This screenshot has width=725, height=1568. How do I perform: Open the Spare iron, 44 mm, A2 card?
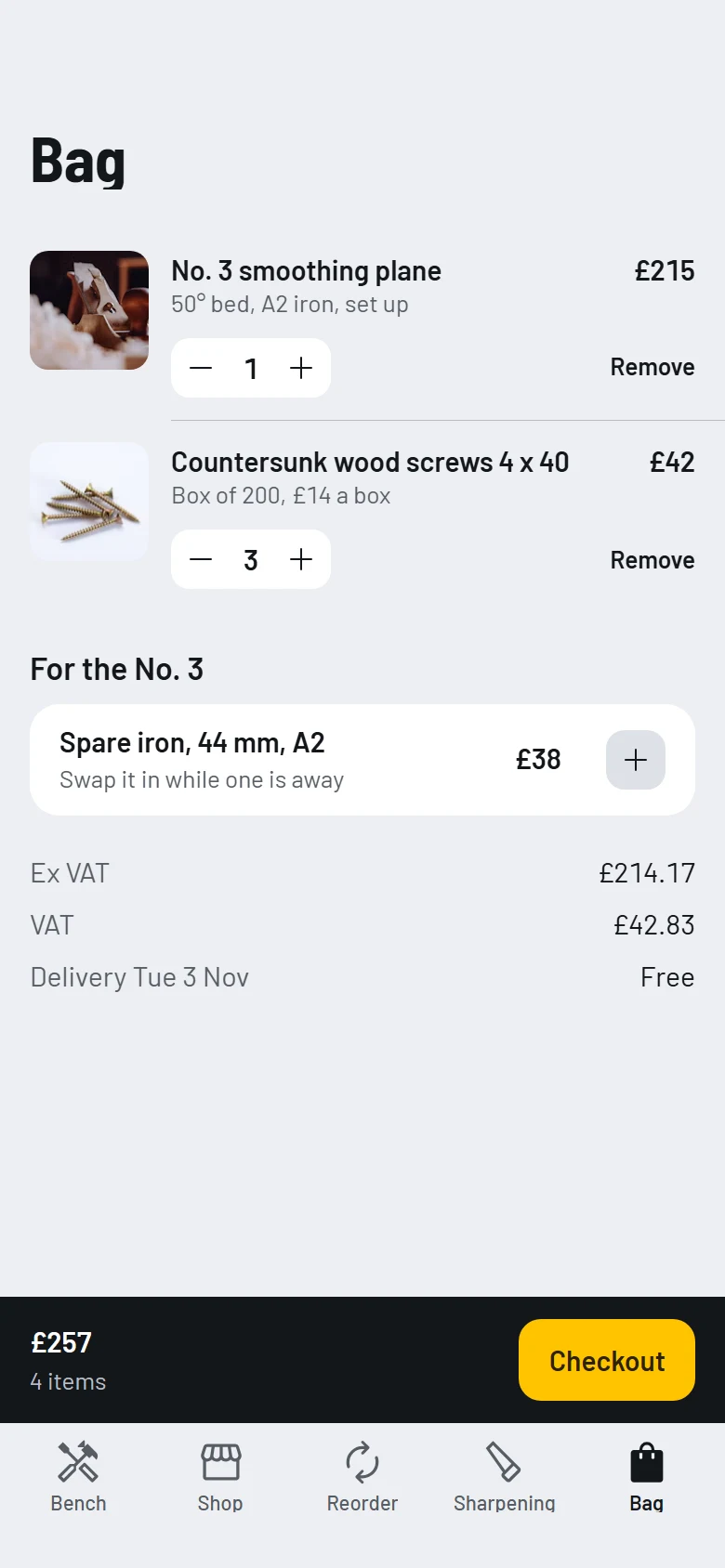362,760
